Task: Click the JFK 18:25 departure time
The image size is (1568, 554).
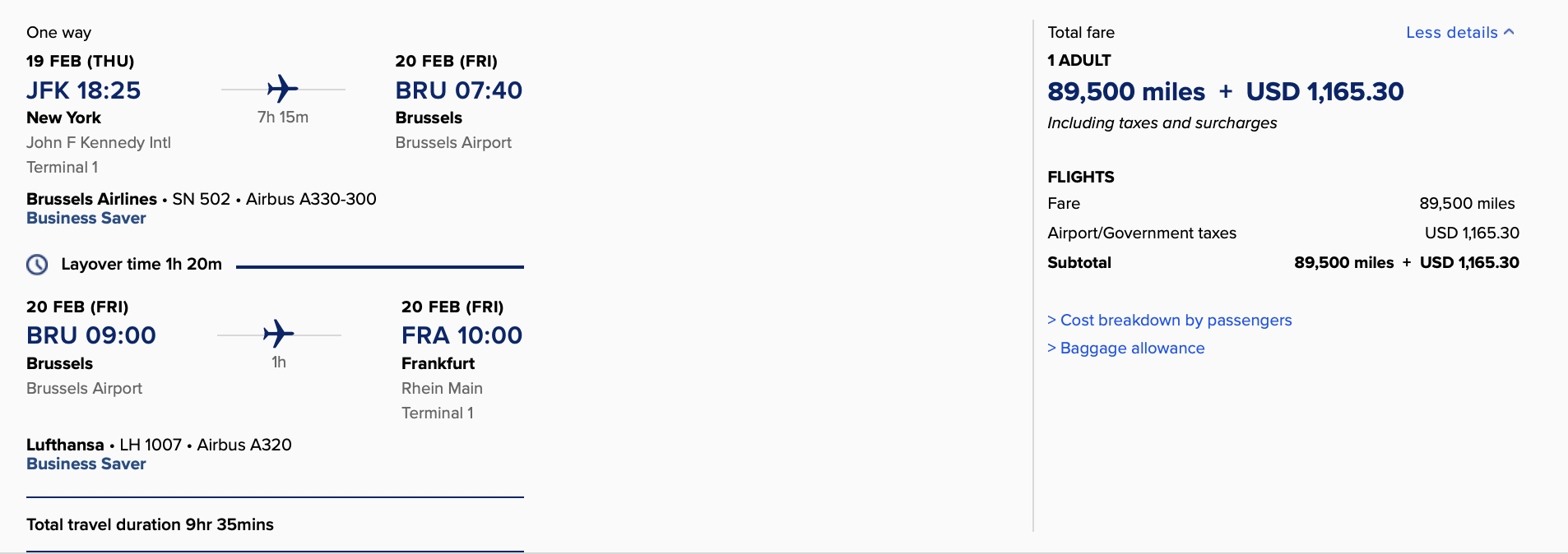Action: (83, 90)
